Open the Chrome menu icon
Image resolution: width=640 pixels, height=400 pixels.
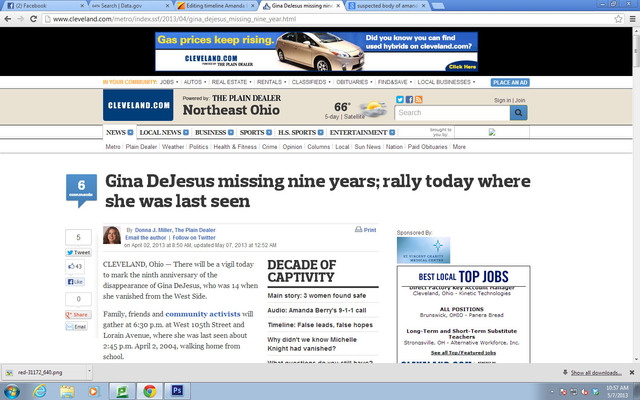[x=632, y=19]
